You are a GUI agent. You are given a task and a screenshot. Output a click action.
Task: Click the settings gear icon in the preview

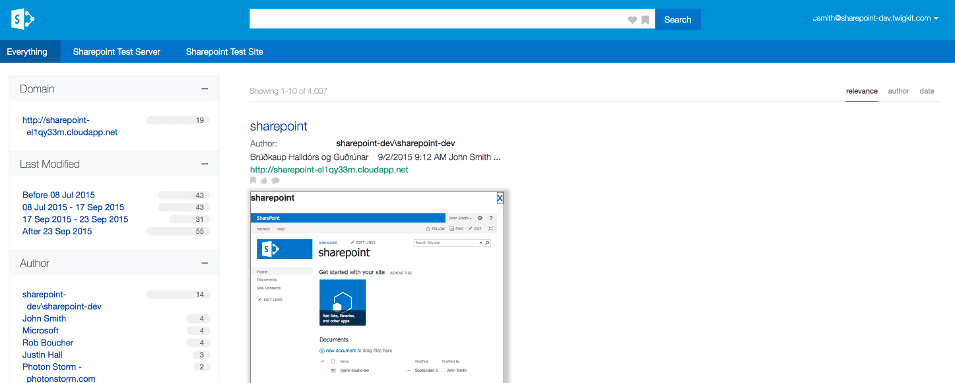[480, 217]
